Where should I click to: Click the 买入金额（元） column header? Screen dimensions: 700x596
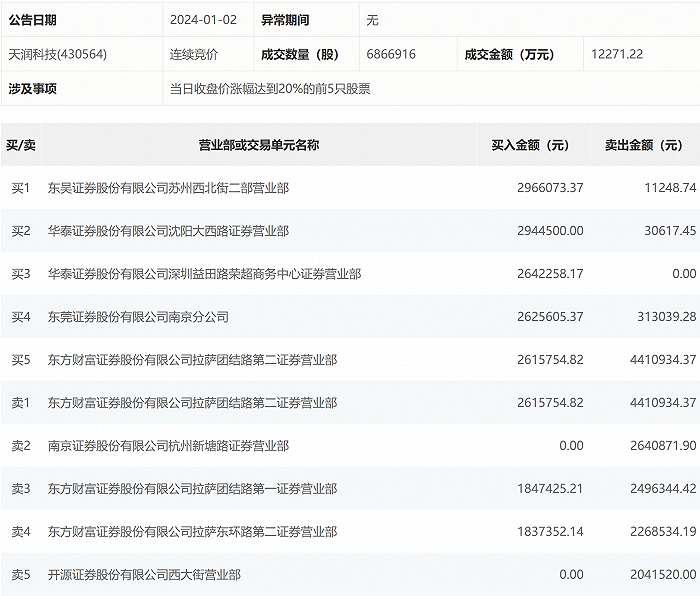point(530,145)
